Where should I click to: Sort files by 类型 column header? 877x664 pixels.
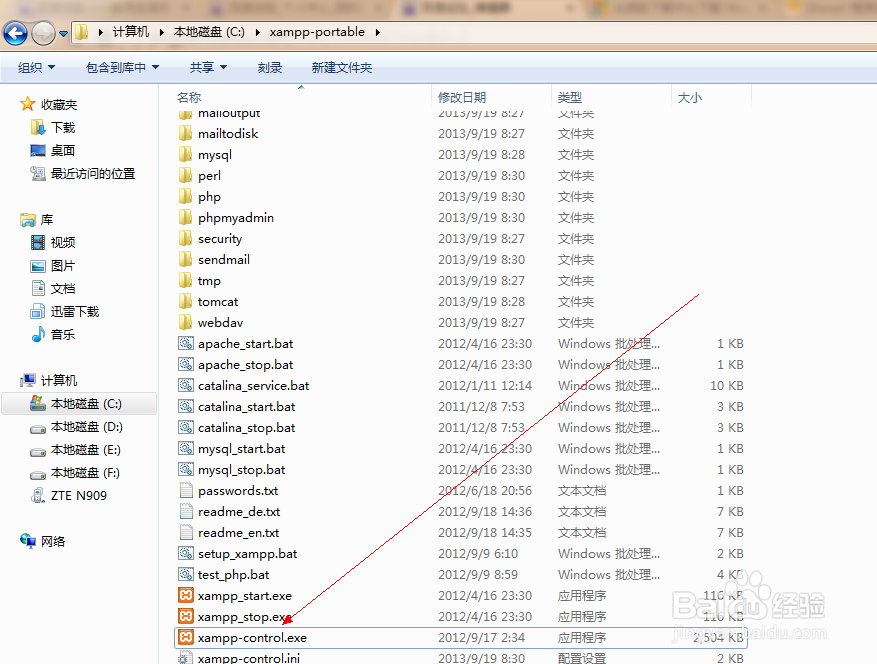[x=570, y=97]
